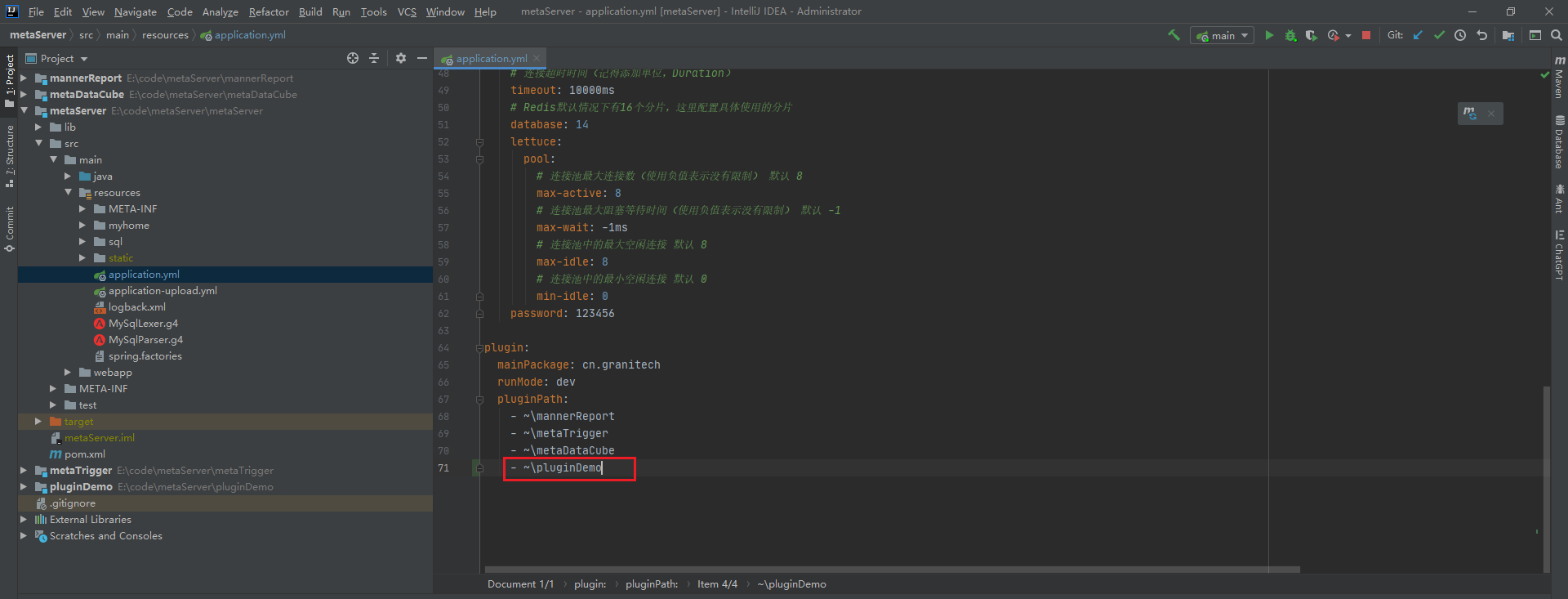Close the application.yml tab

537,58
